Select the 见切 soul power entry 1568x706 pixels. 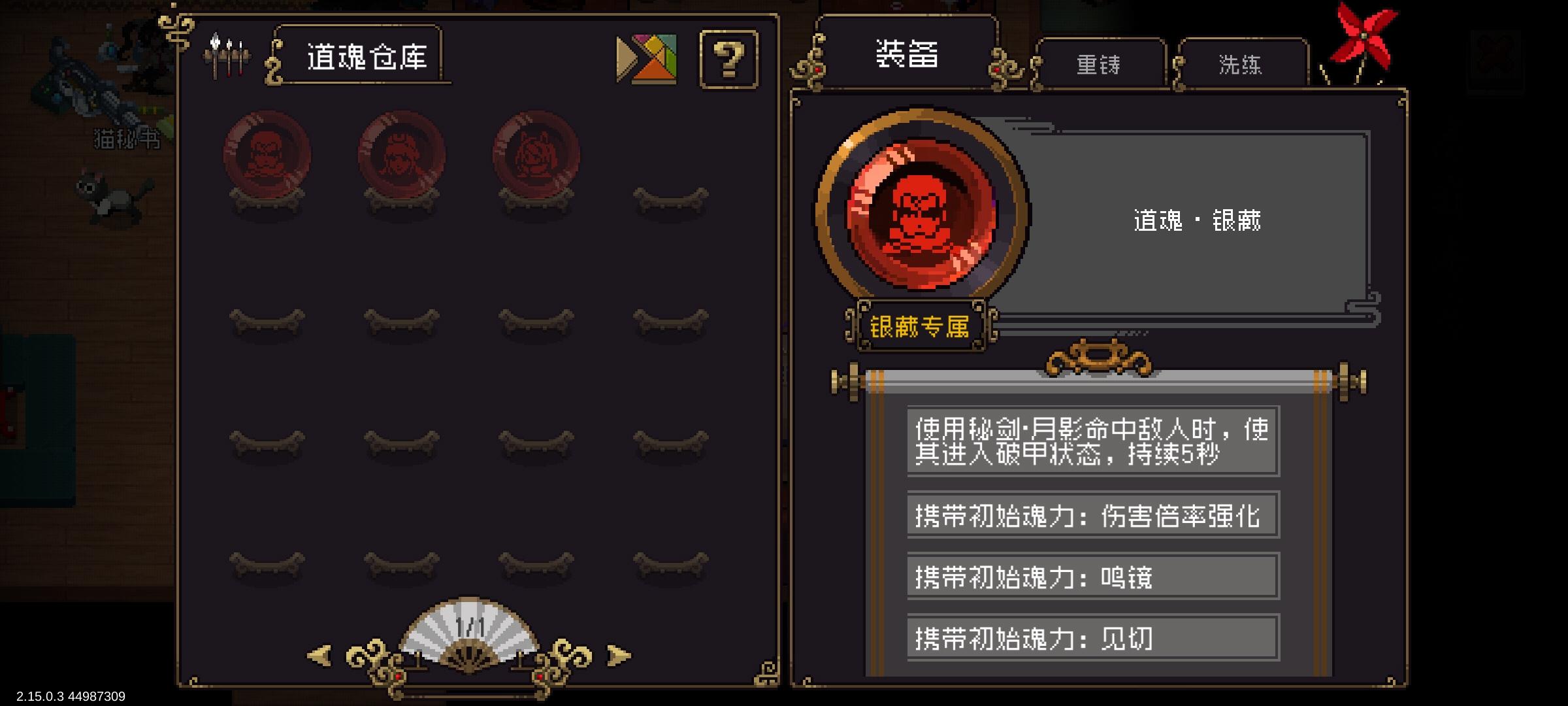click(x=1093, y=637)
